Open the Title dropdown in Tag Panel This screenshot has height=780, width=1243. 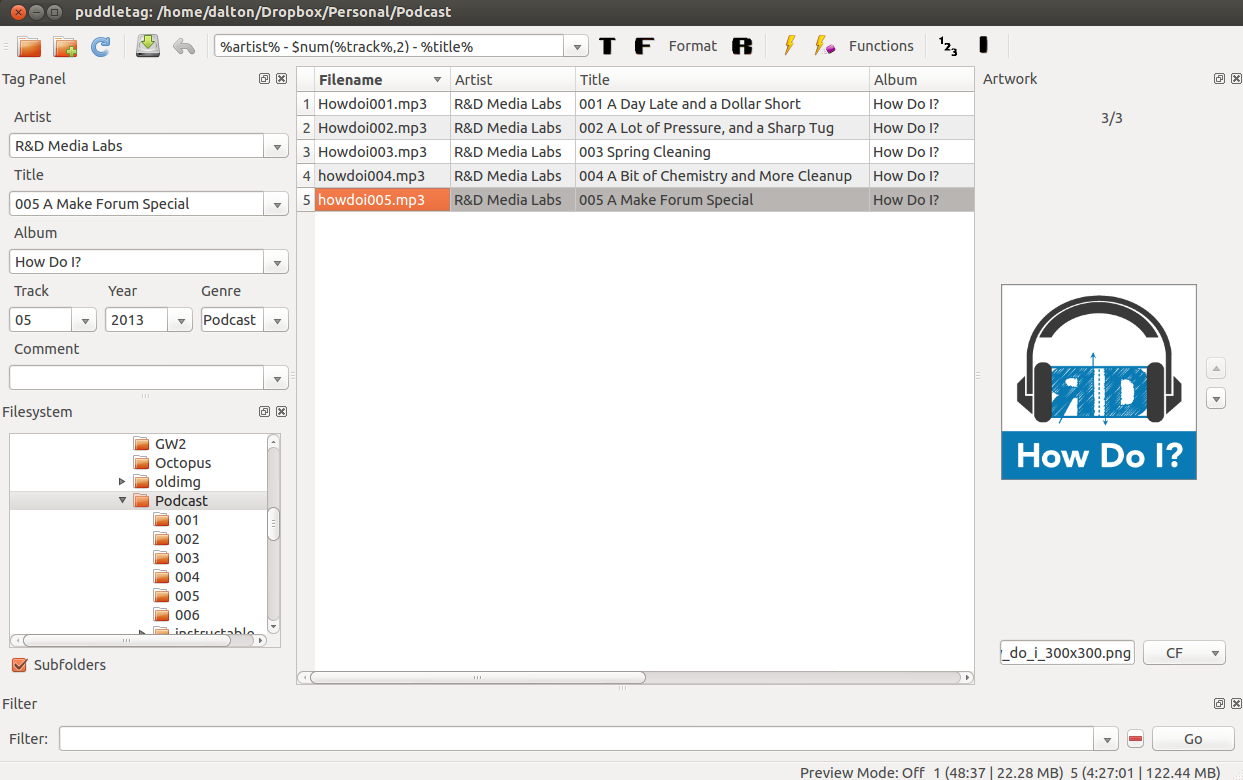(x=276, y=204)
